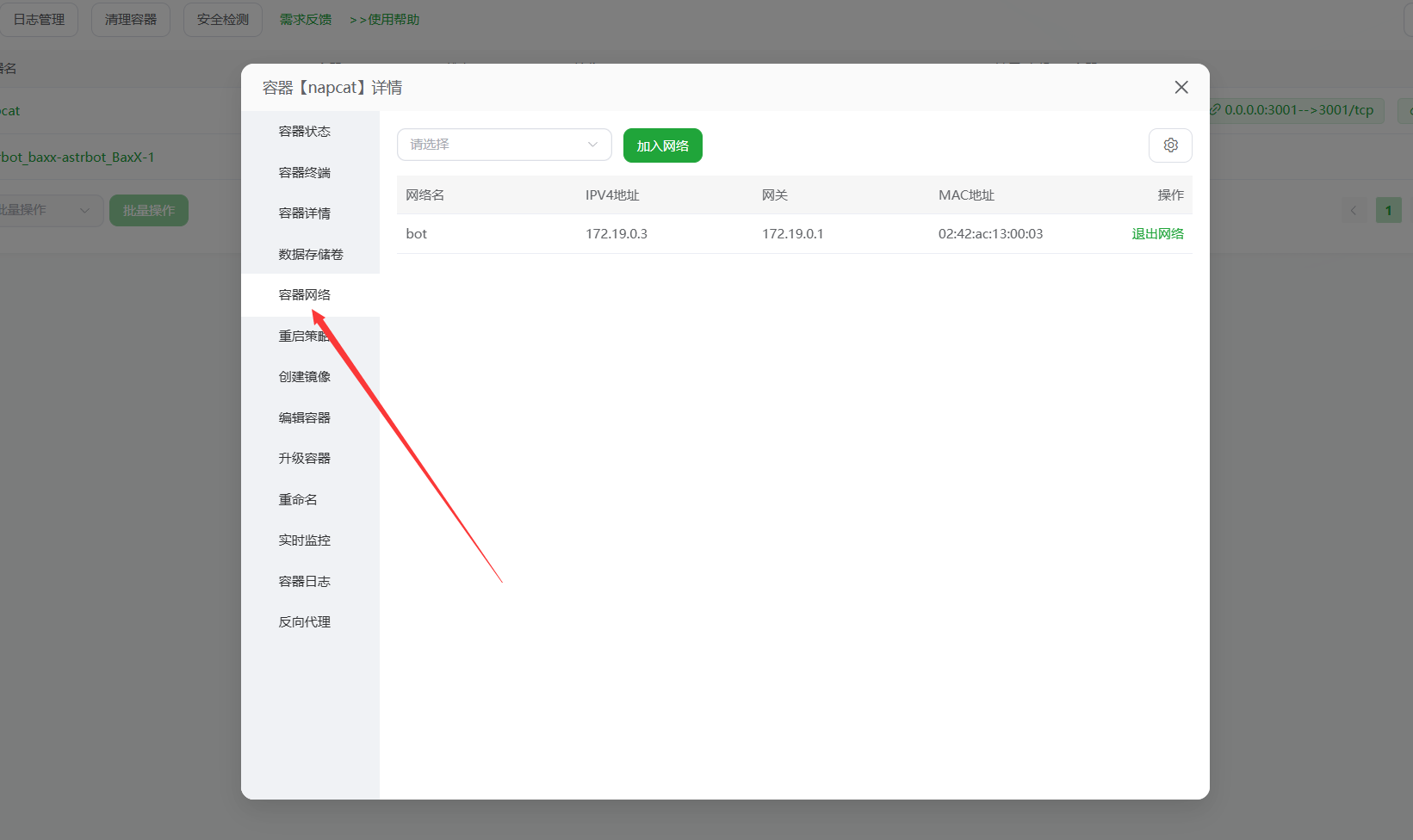Switch to the 反向代理 tab
The image size is (1413, 840).
pos(304,622)
